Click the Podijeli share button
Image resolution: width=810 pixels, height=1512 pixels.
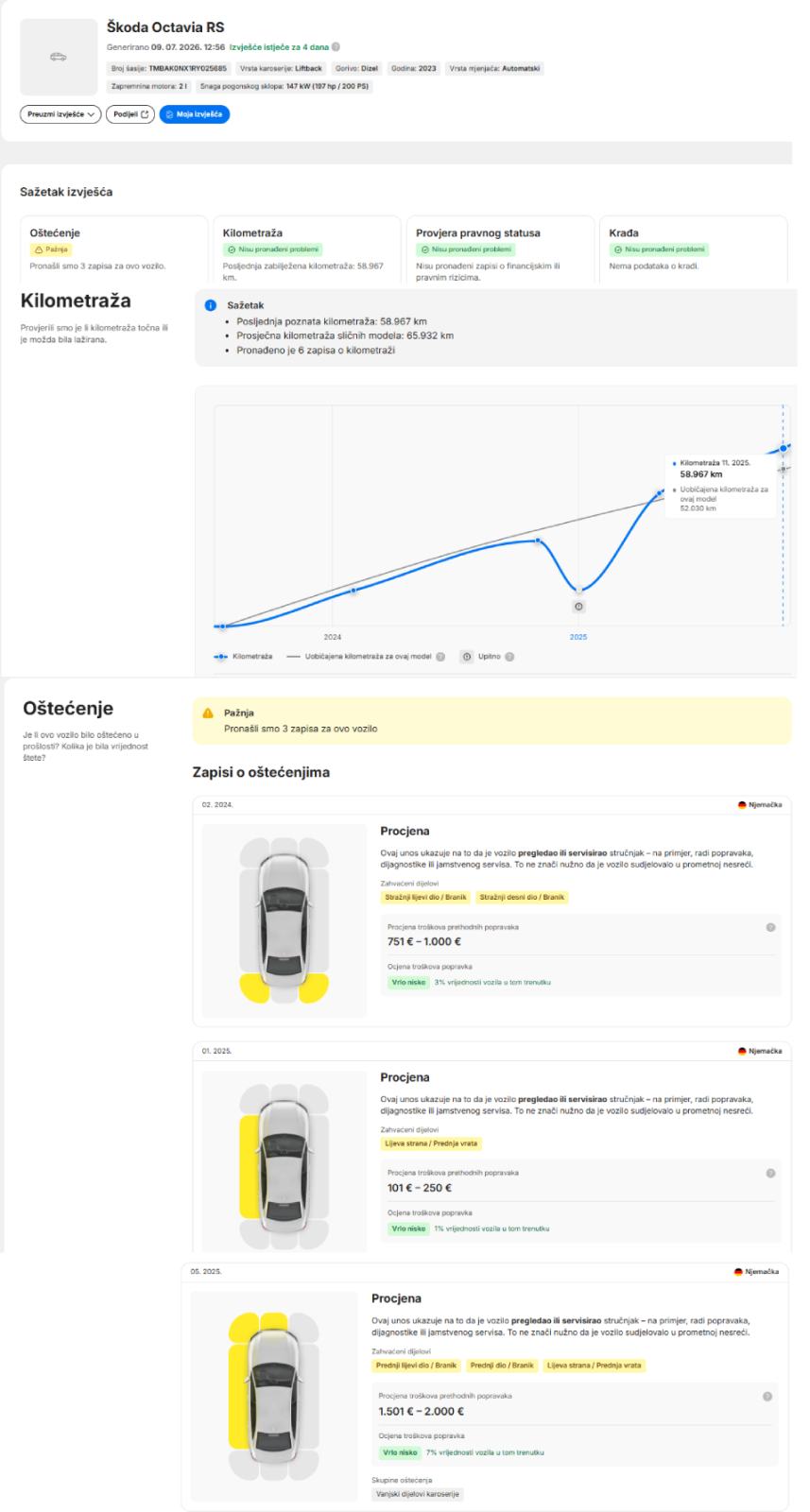(130, 114)
